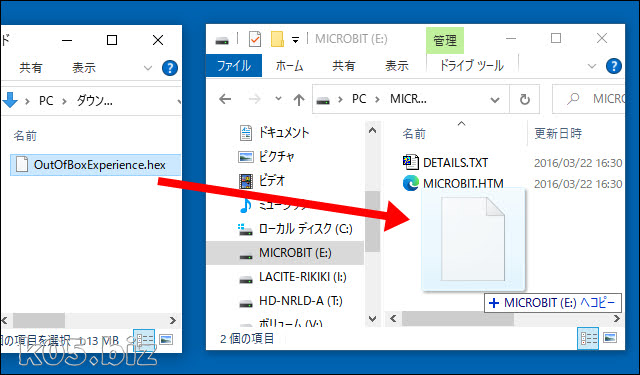
Task: Expand ribbon in MICROBIT window
Action: click(x=591, y=66)
